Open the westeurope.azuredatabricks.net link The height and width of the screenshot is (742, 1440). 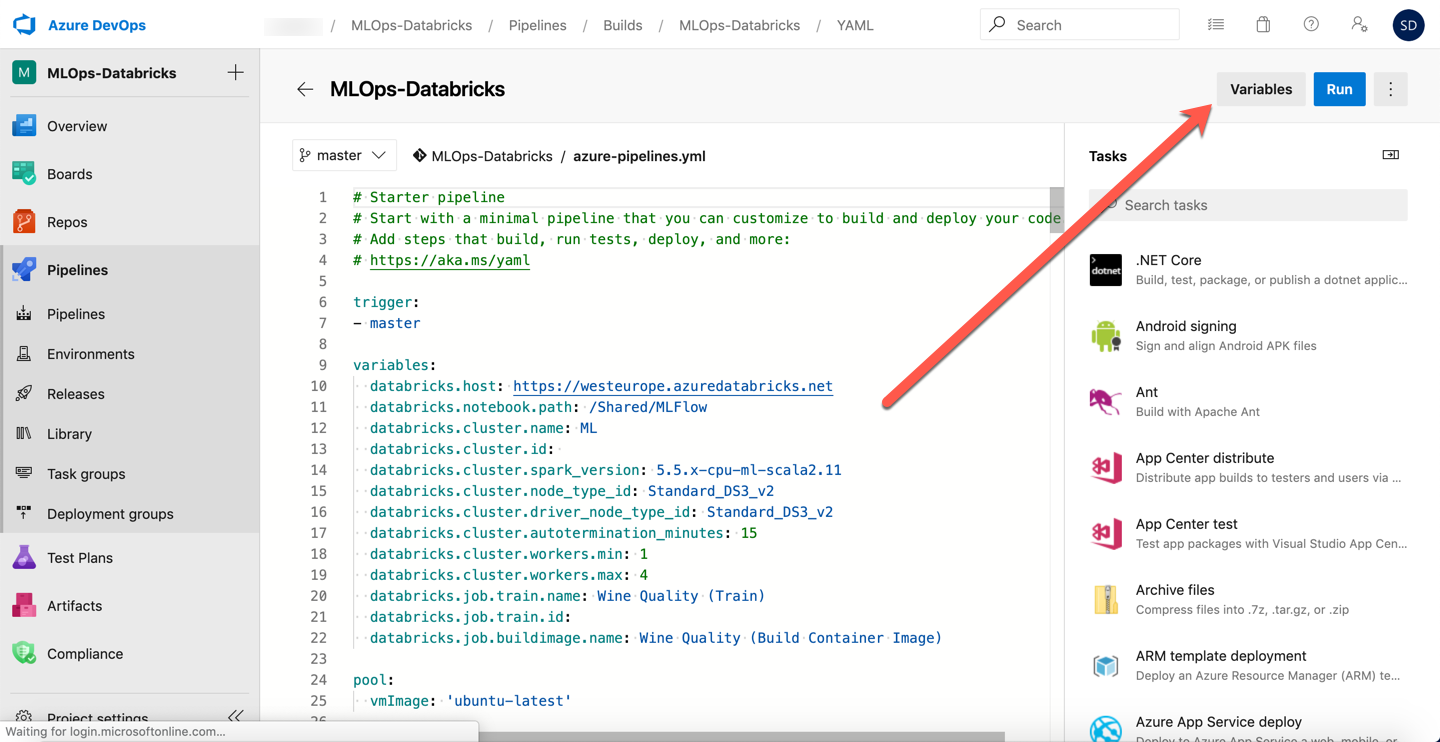[x=673, y=386]
